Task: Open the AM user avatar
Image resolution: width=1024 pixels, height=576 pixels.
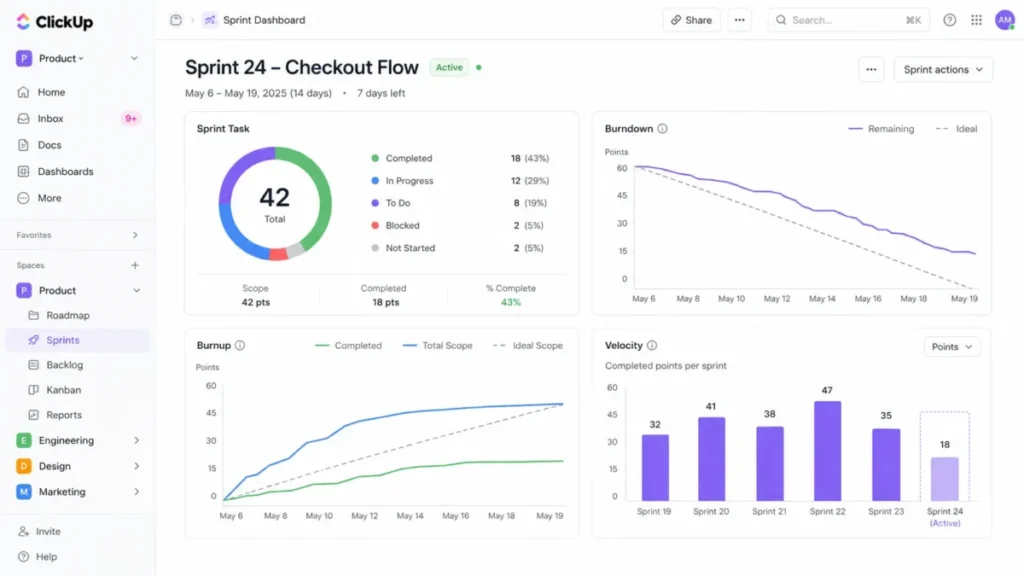Action: pyautogui.click(x=1004, y=20)
